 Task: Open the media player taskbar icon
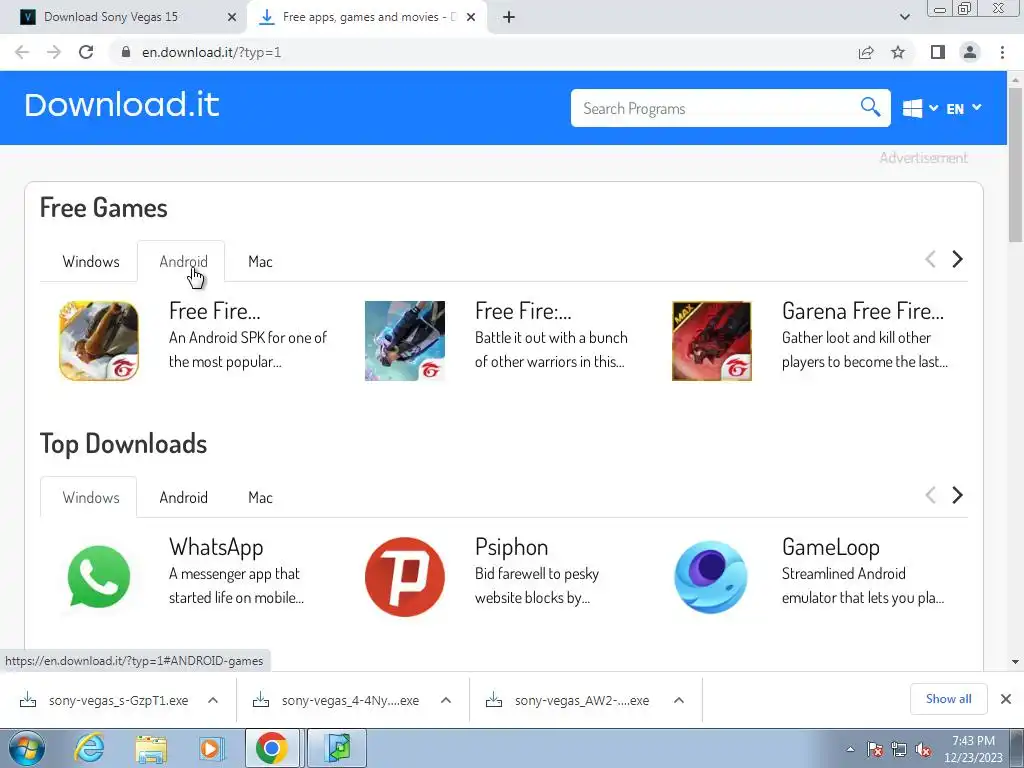pyautogui.click(x=211, y=748)
